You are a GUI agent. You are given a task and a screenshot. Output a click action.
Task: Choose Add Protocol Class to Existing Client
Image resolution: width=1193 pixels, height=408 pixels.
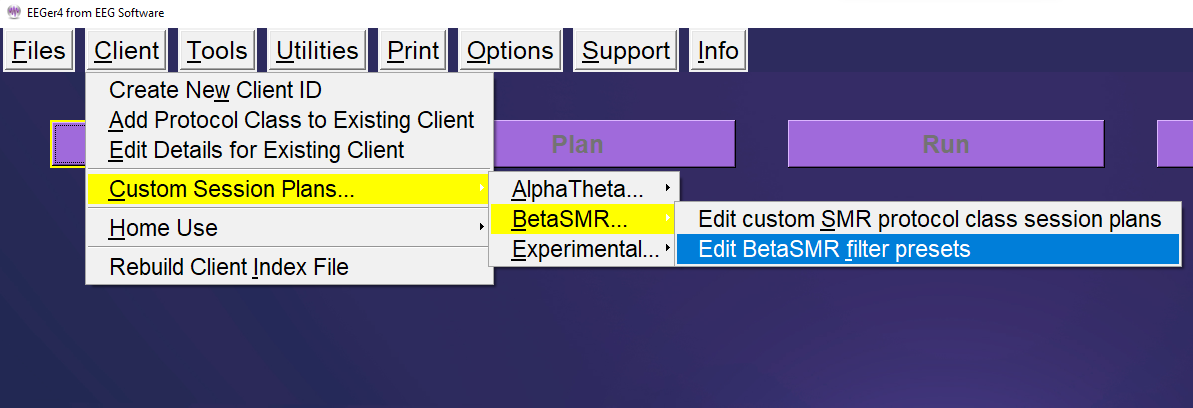click(291, 120)
